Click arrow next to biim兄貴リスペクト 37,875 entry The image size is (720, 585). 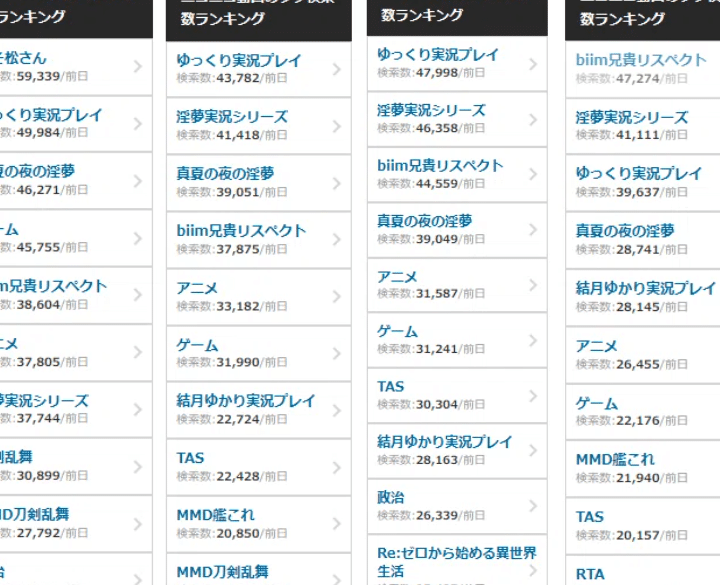click(x=336, y=240)
